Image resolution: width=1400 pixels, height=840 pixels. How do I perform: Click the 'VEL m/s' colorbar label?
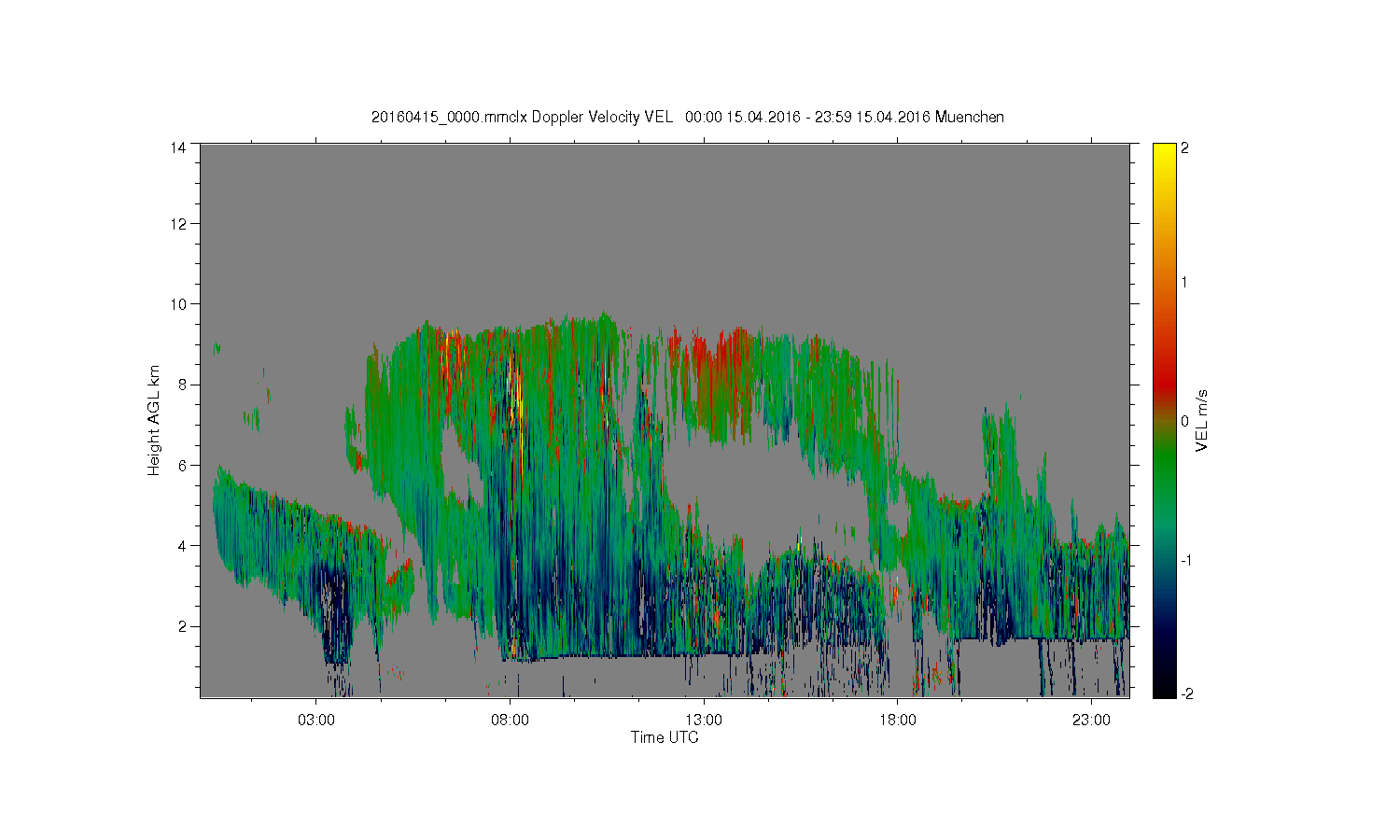[x=1202, y=421]
